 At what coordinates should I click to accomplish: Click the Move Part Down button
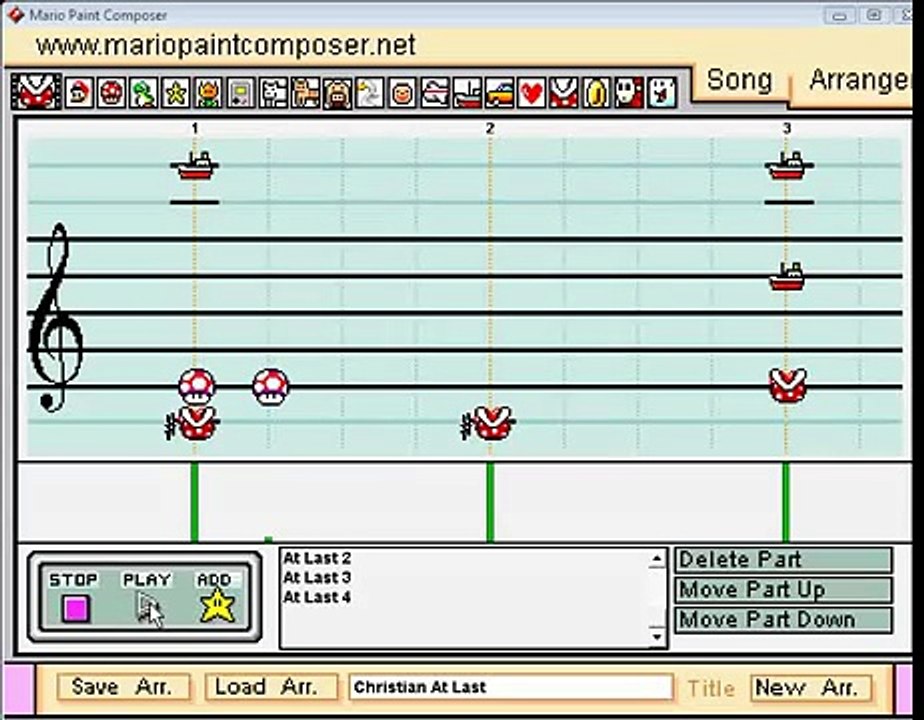(784, 620)
